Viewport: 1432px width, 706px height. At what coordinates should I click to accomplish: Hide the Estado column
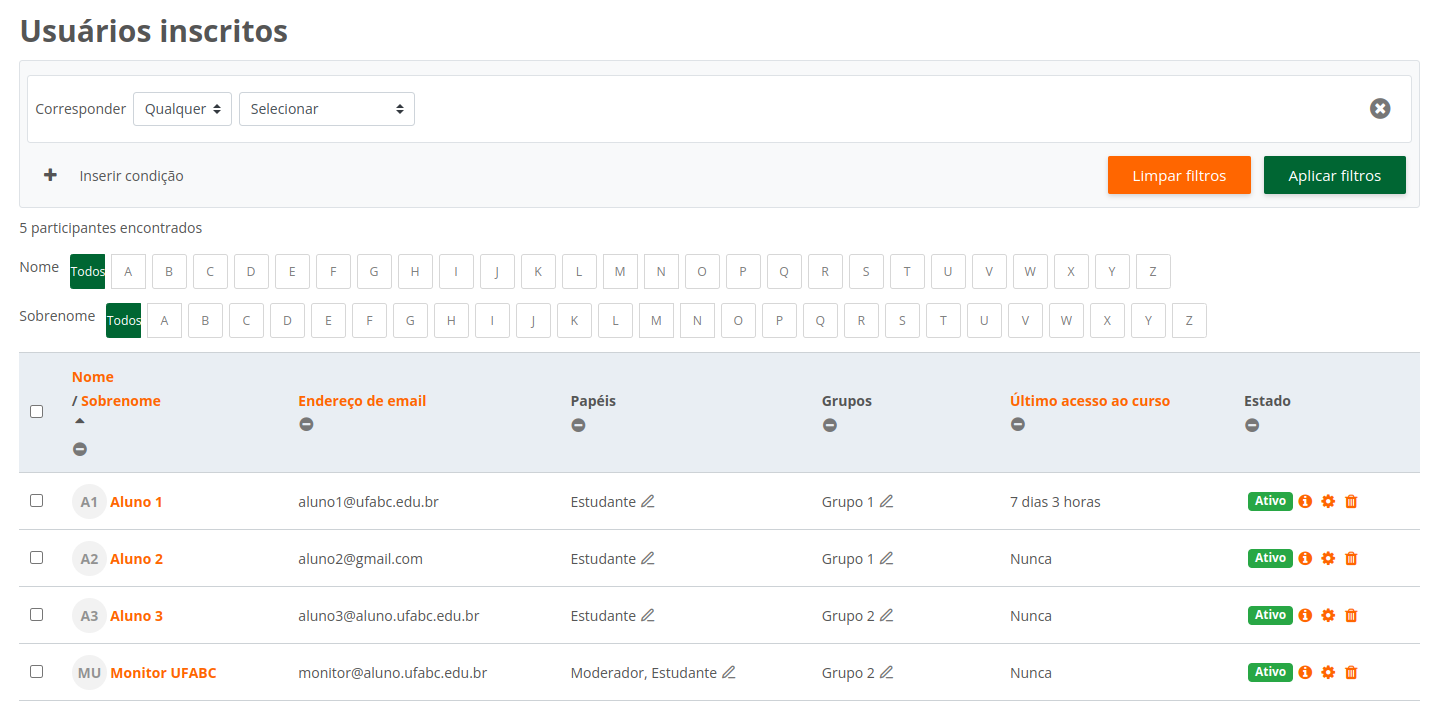1252,425
